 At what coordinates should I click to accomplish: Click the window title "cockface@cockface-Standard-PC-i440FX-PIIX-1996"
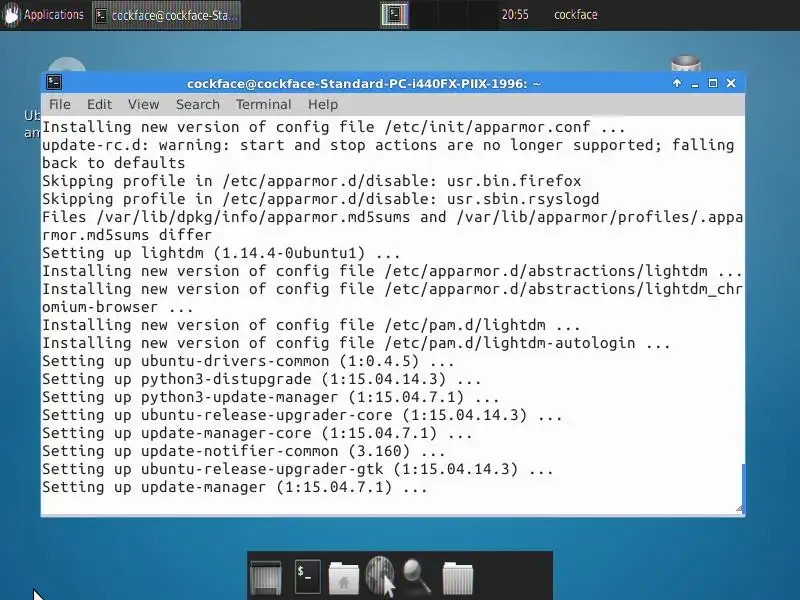364,84
